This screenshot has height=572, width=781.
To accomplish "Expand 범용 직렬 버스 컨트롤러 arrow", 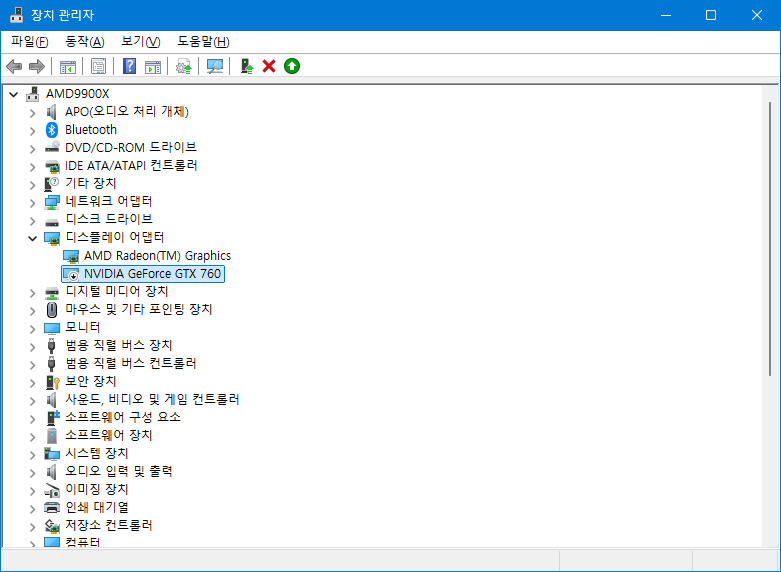I will [x=32, y=365].
